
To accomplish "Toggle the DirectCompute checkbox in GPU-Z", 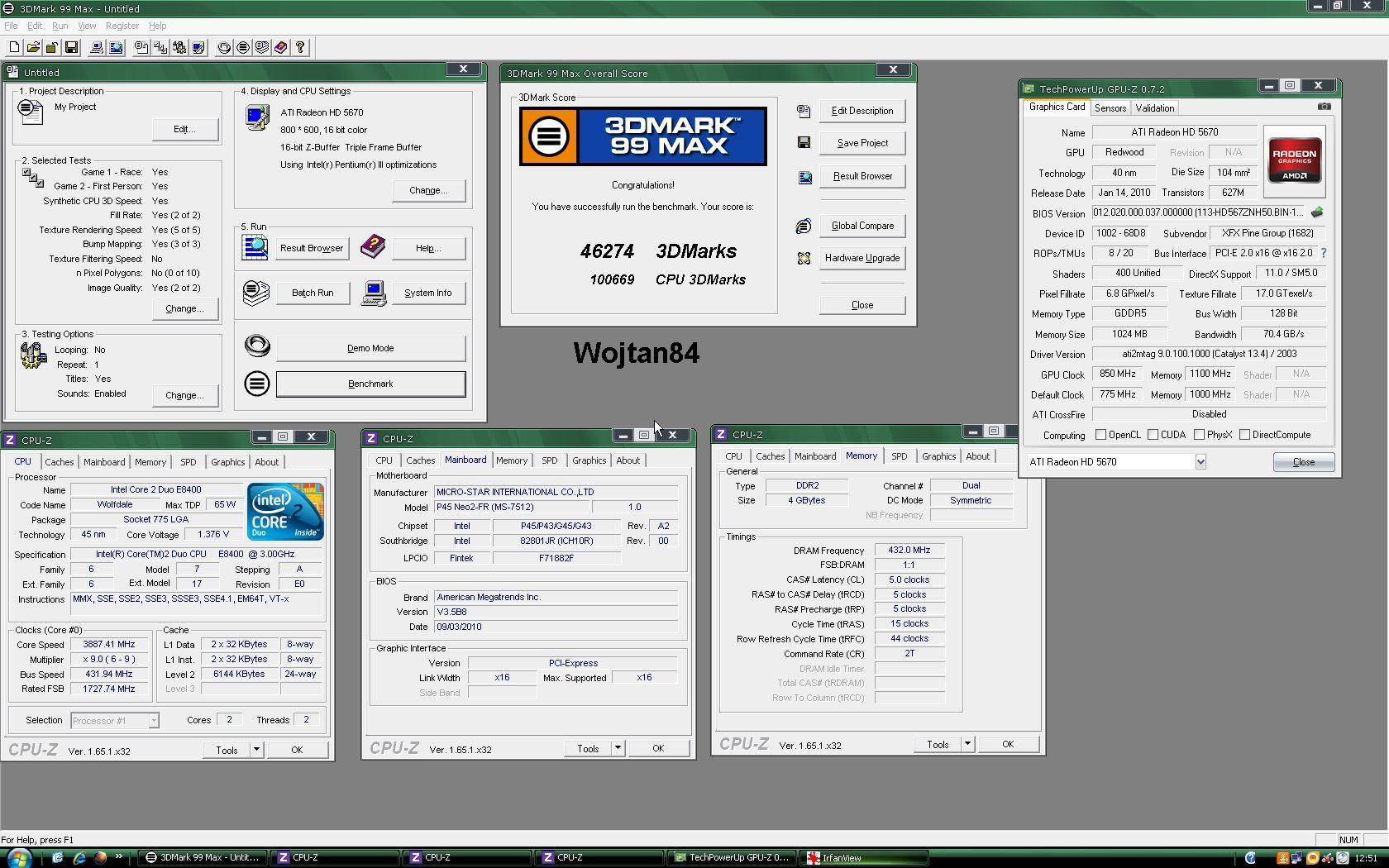I will 1244,435.
